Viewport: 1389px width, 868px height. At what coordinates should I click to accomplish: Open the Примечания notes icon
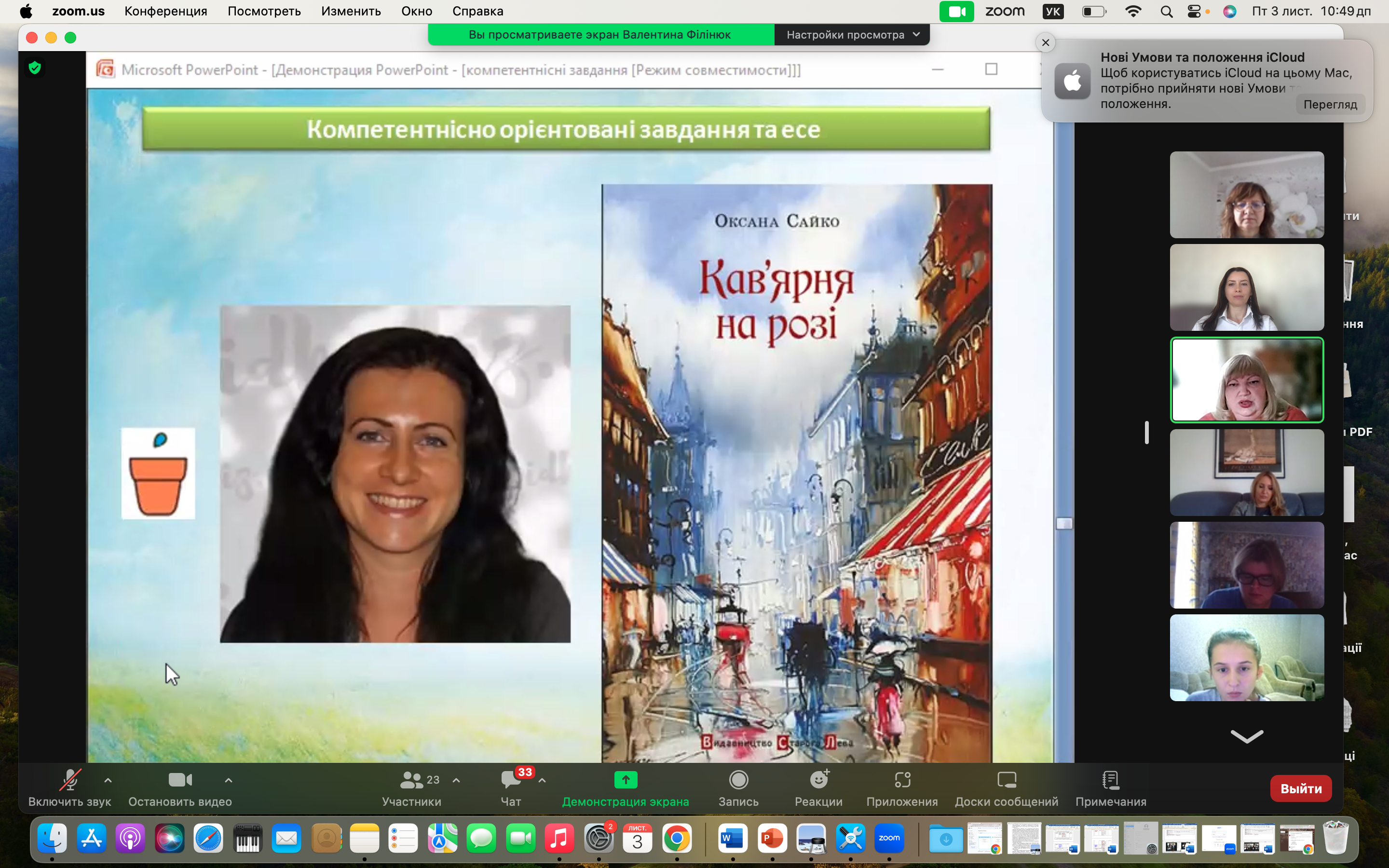pos(1110,780)
